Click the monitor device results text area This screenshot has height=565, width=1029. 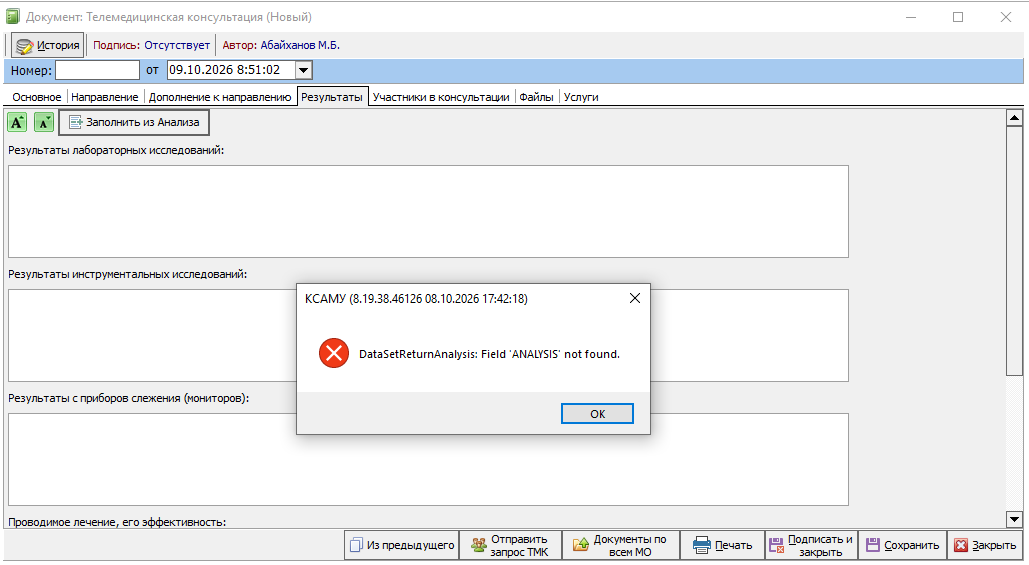click(429, 459)
